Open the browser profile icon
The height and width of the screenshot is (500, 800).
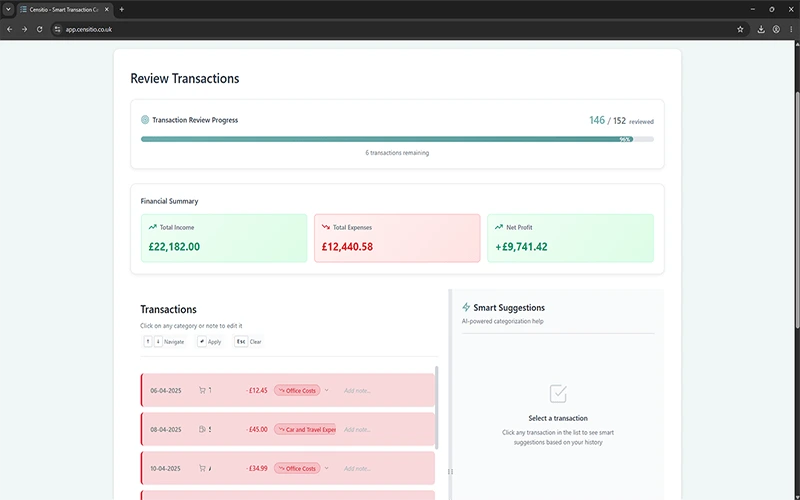pos(776,30)
